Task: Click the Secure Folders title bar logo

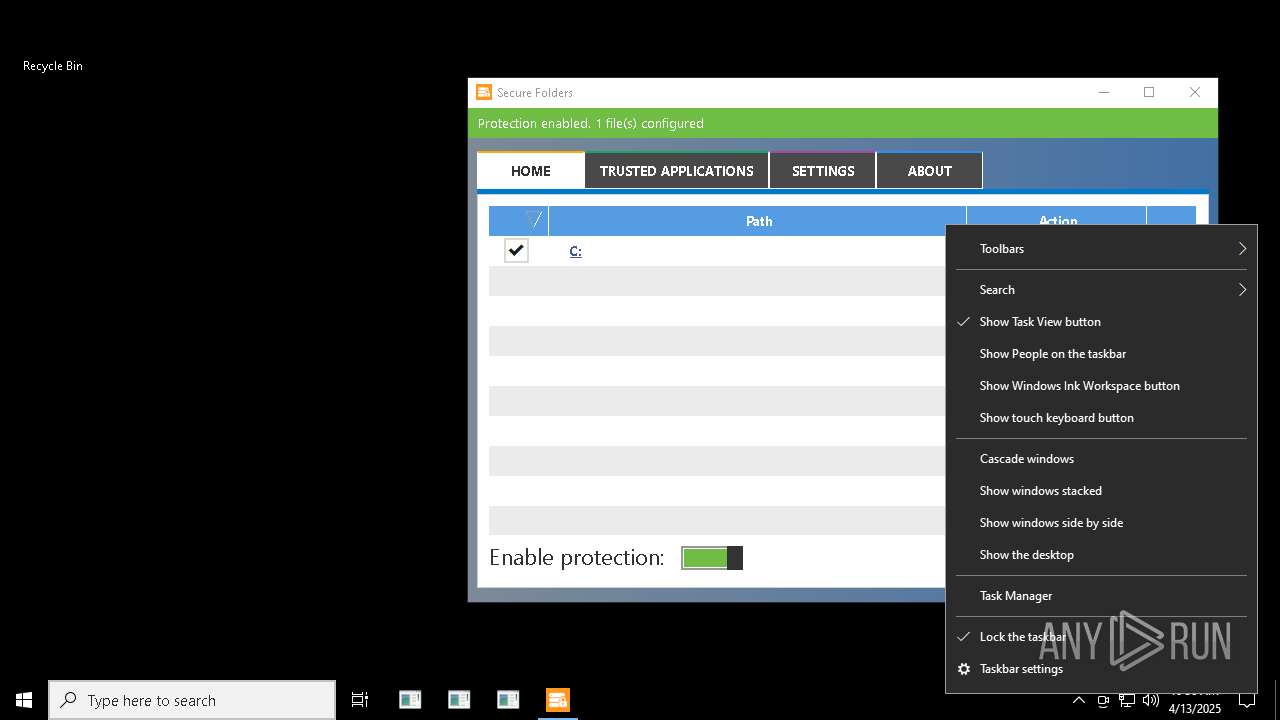Action: 484,92
